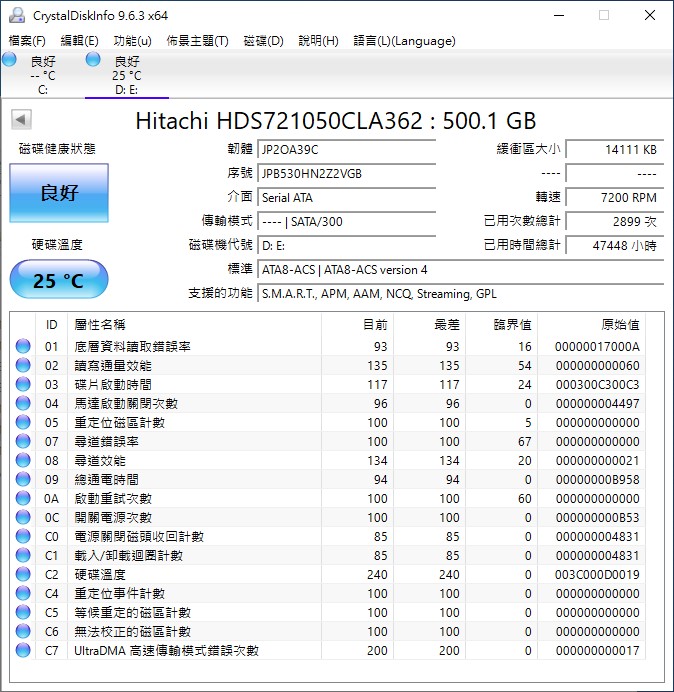
Task: Click the 最差 column header
Action: 429,325
